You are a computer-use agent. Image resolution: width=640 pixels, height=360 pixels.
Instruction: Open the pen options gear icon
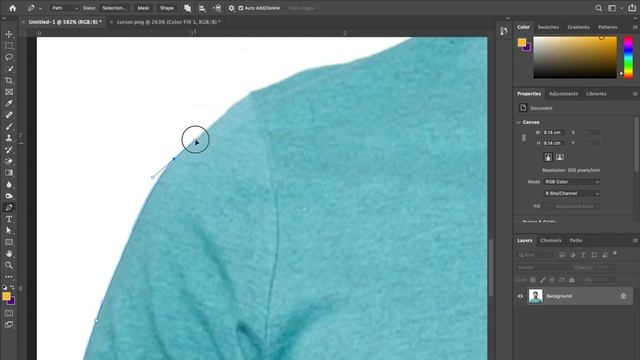(x=231, y=8)
